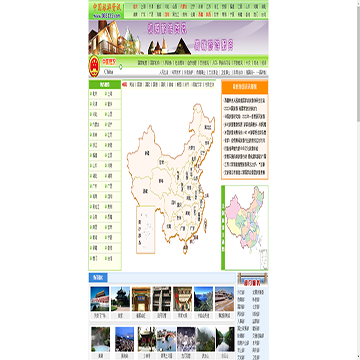Open 重庆 link in the province sidebar
Screen dimensions: 360x360
click(110, 104)
